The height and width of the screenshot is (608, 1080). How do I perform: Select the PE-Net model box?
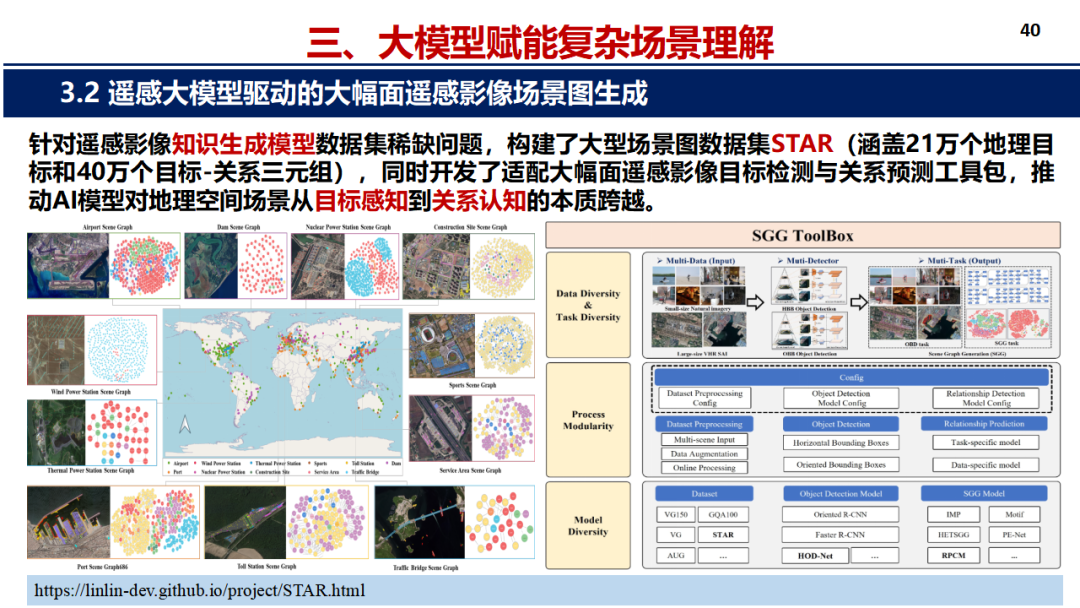click(x=1014, y=534)
